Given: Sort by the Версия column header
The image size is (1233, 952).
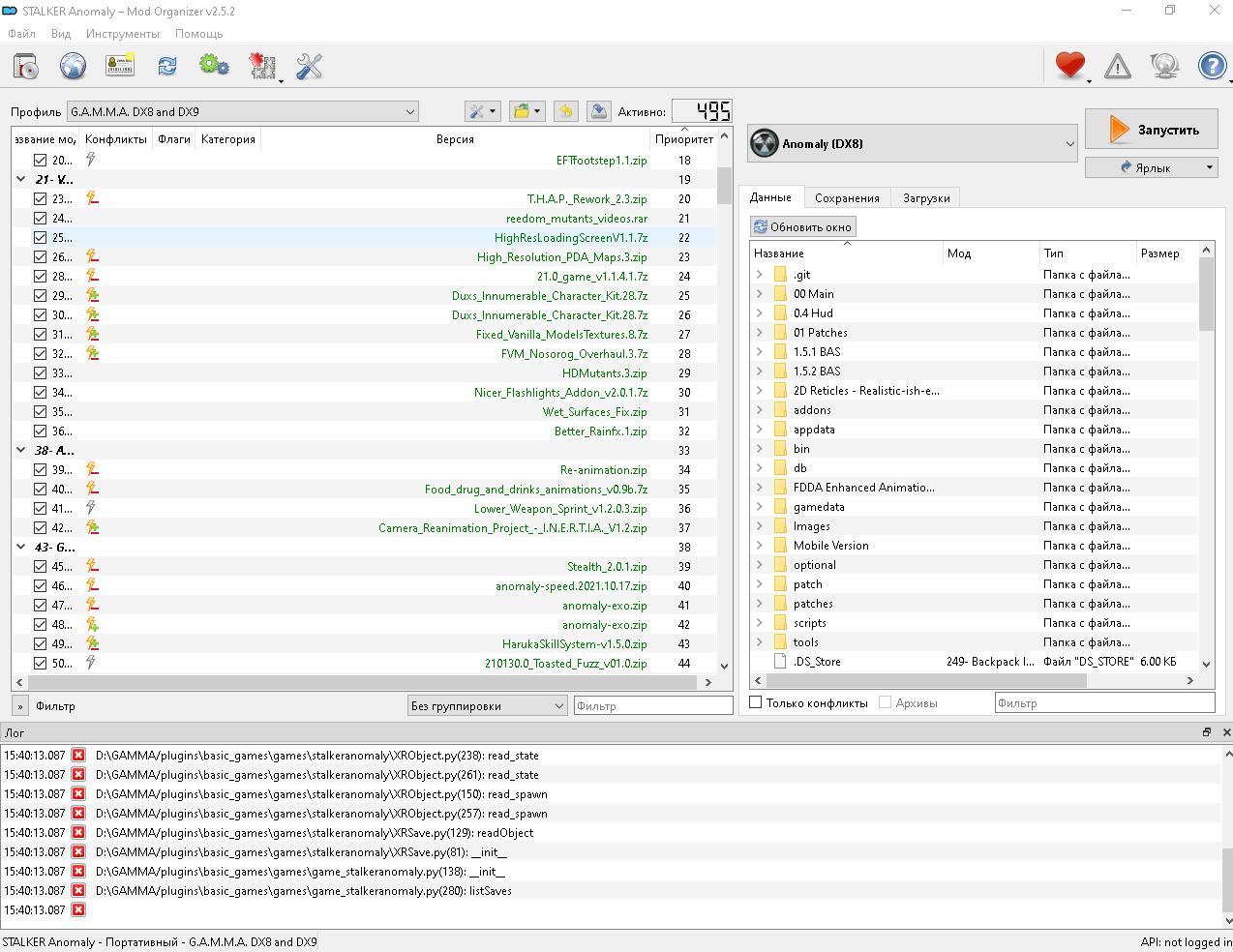Looking at the screenshot, I should (x=455, y=138).
